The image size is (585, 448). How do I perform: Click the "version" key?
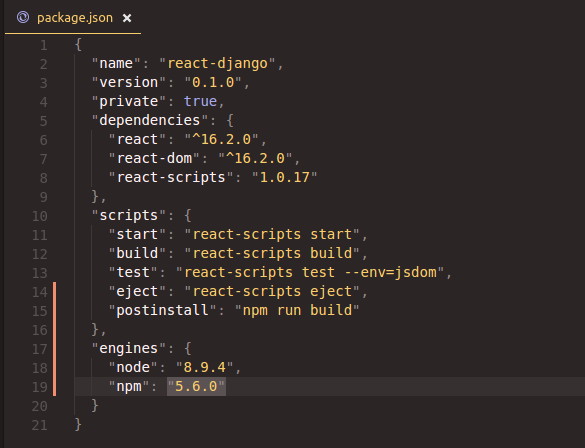pos(128,82)
